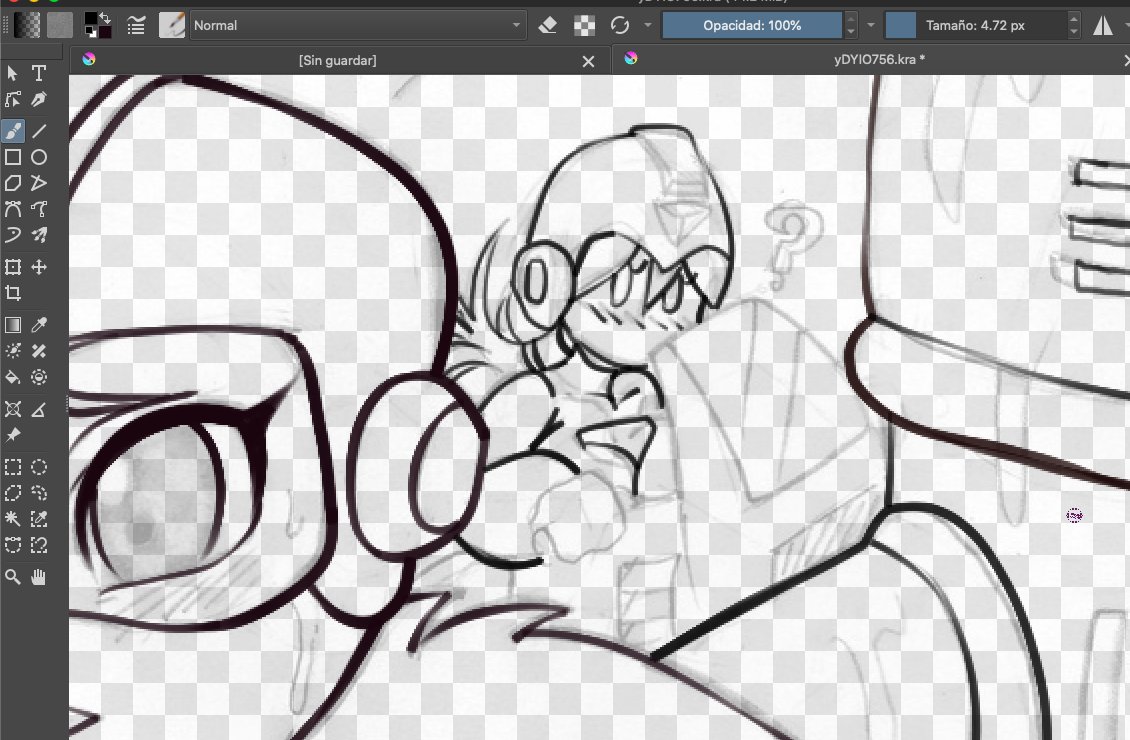
Task: Select the Calligraphy tool
Action: click(x=39, y=99)
